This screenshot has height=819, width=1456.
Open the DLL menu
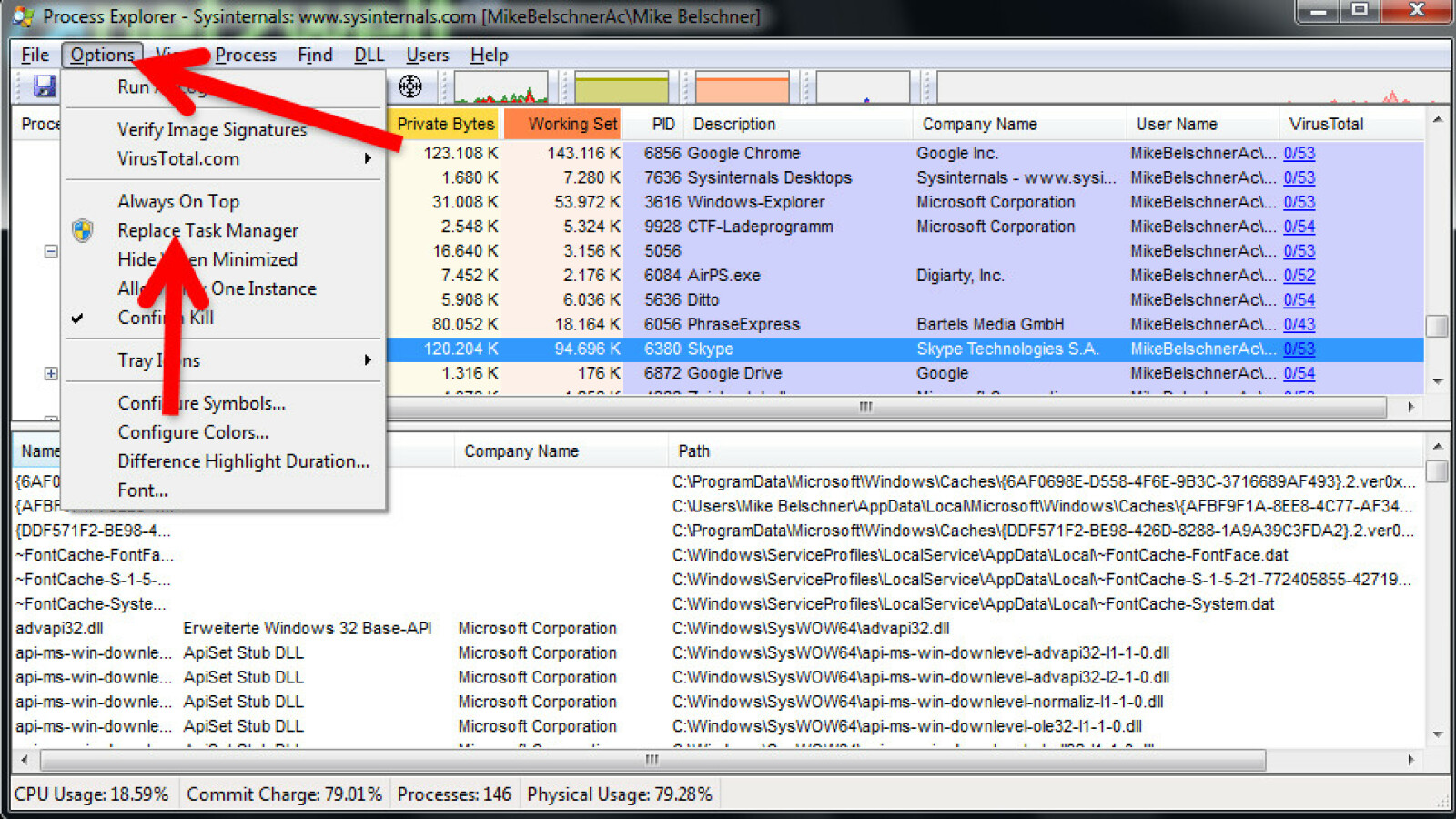click(x=369, y=55)
